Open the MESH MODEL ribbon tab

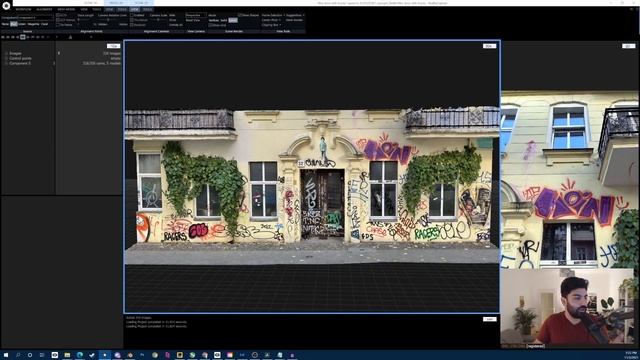point(66,9)
